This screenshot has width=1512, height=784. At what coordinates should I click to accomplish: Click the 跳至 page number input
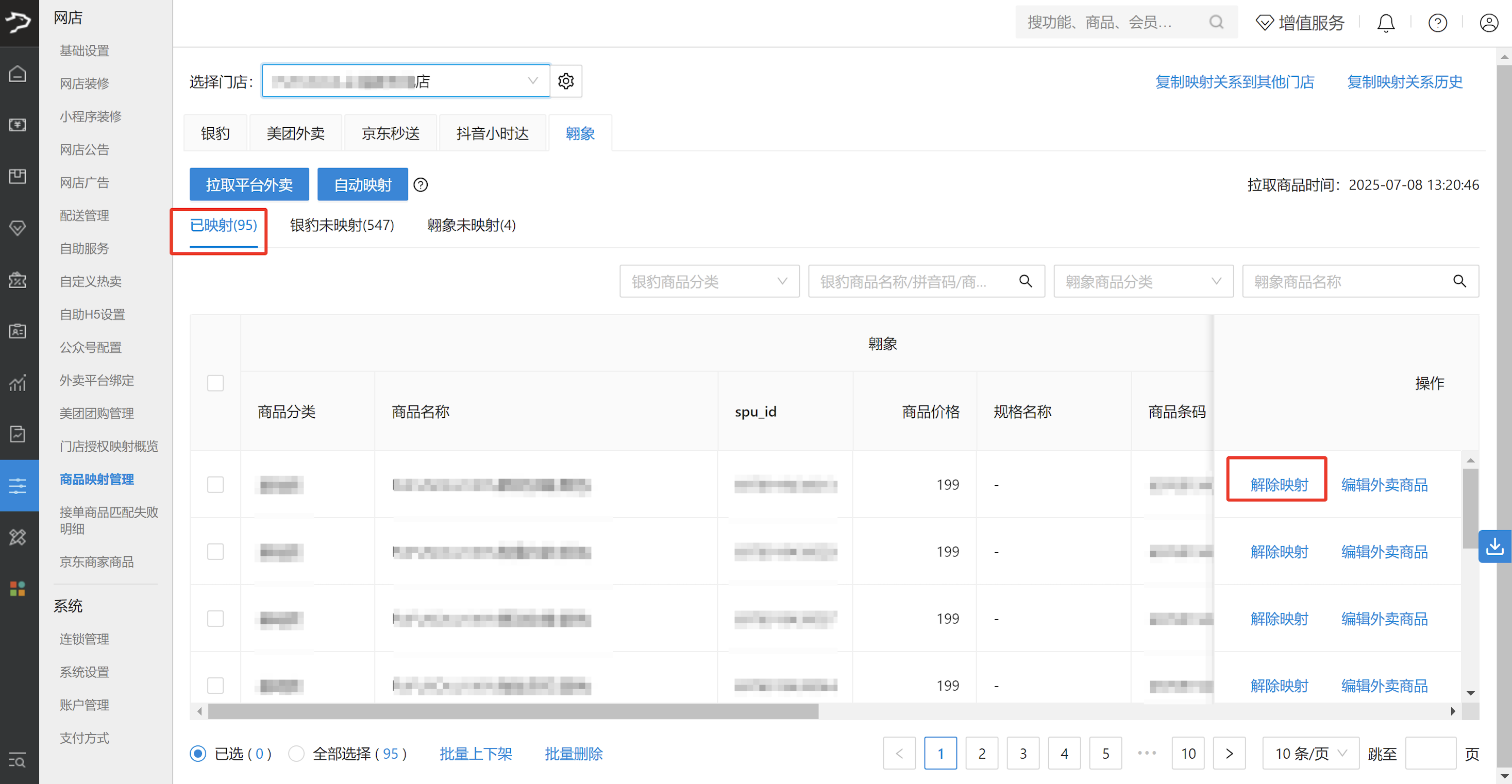[1430, 754]
